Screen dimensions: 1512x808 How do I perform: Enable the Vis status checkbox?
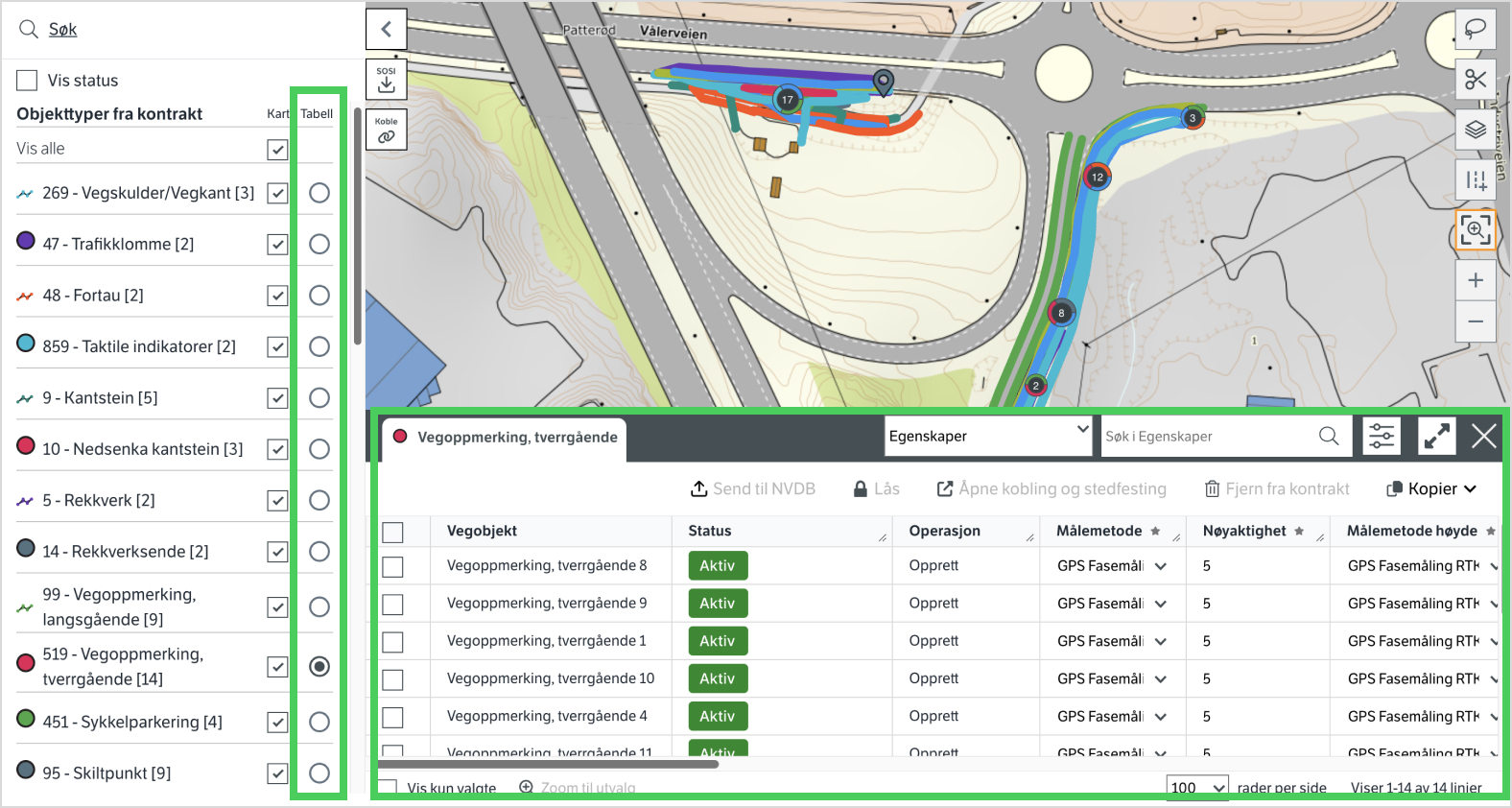point(28,81)
